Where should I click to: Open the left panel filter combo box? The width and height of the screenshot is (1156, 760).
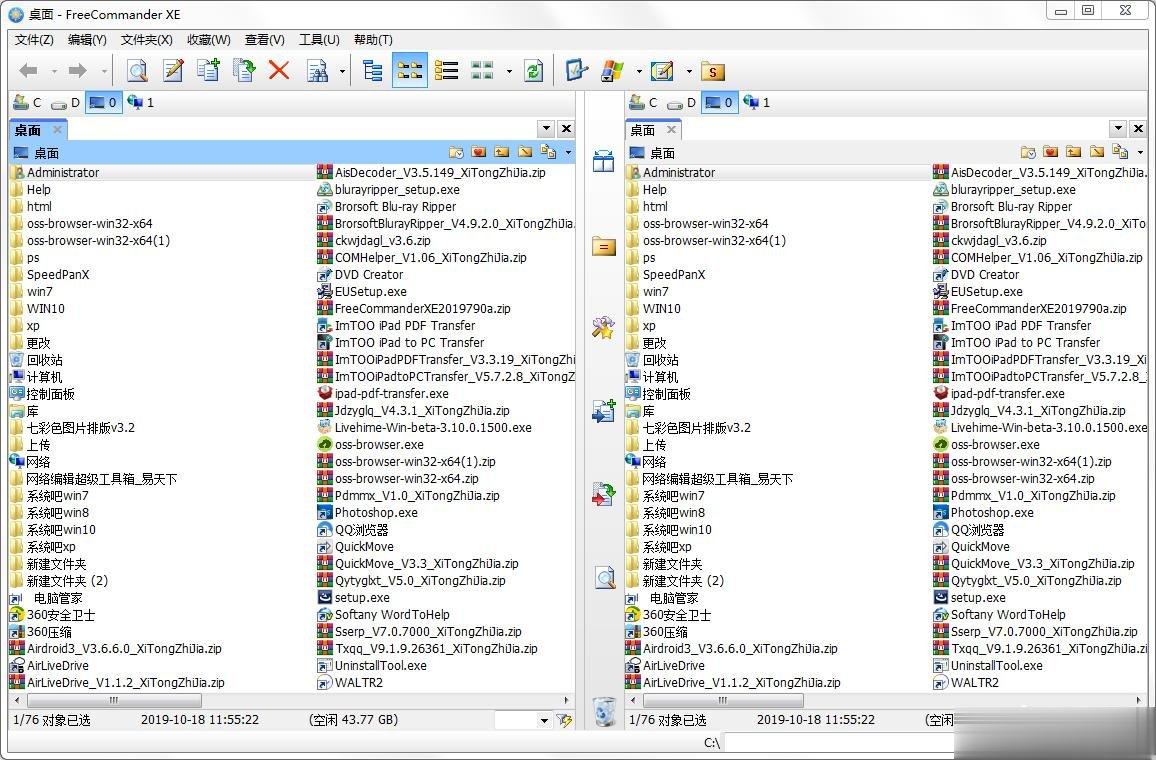[523, 720]
